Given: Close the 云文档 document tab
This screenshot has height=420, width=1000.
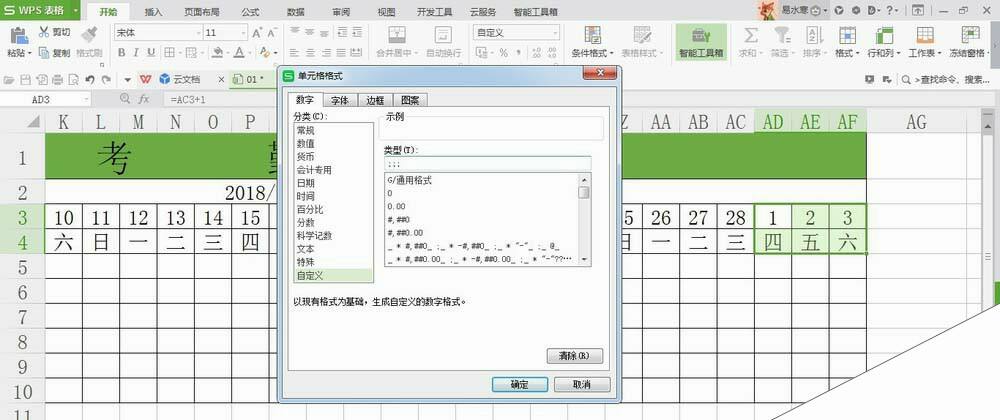Looking at the screenshot, I should click(221, 80).
